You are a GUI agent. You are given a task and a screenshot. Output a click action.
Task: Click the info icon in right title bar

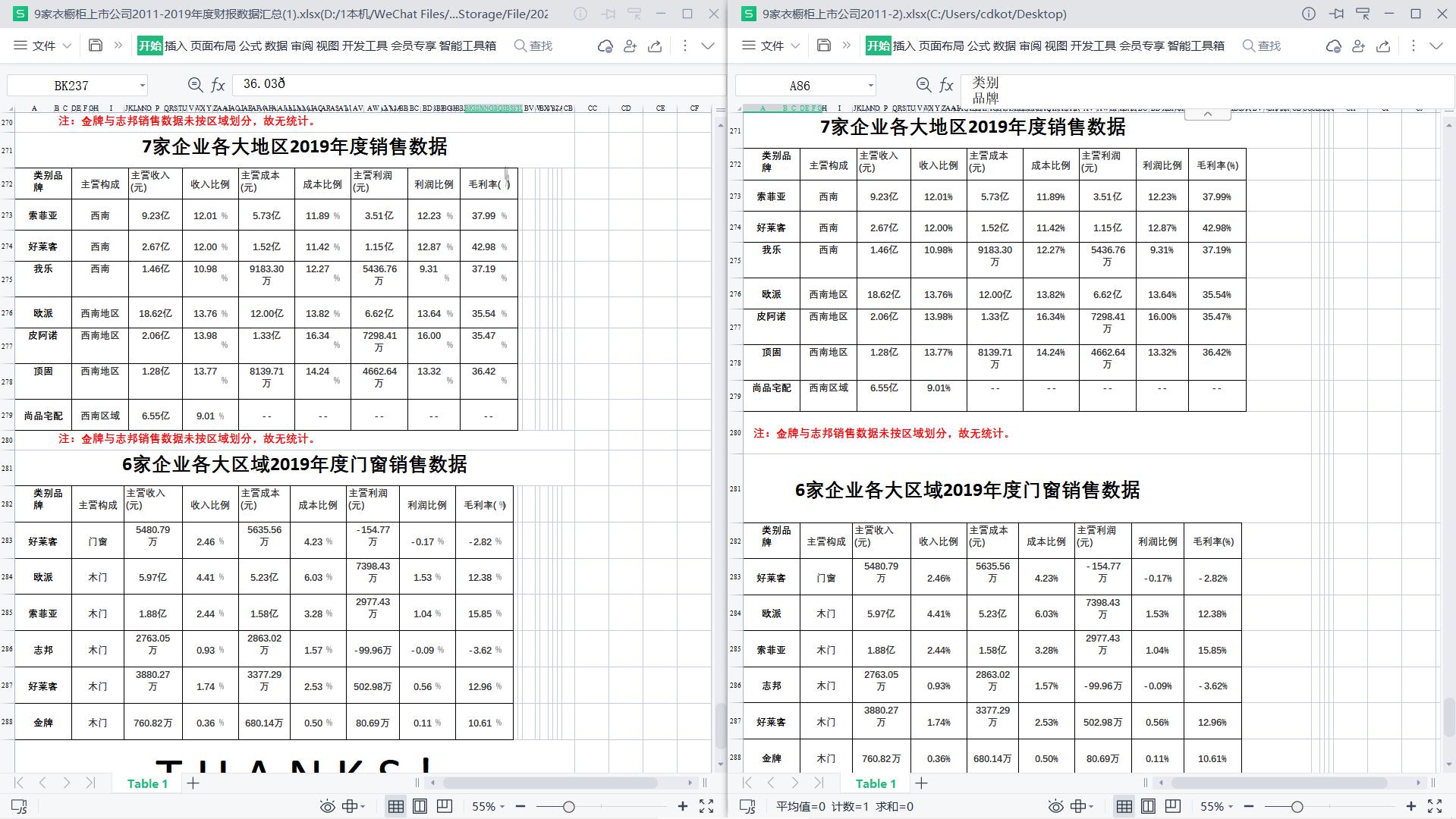(x=1309, y=14)
